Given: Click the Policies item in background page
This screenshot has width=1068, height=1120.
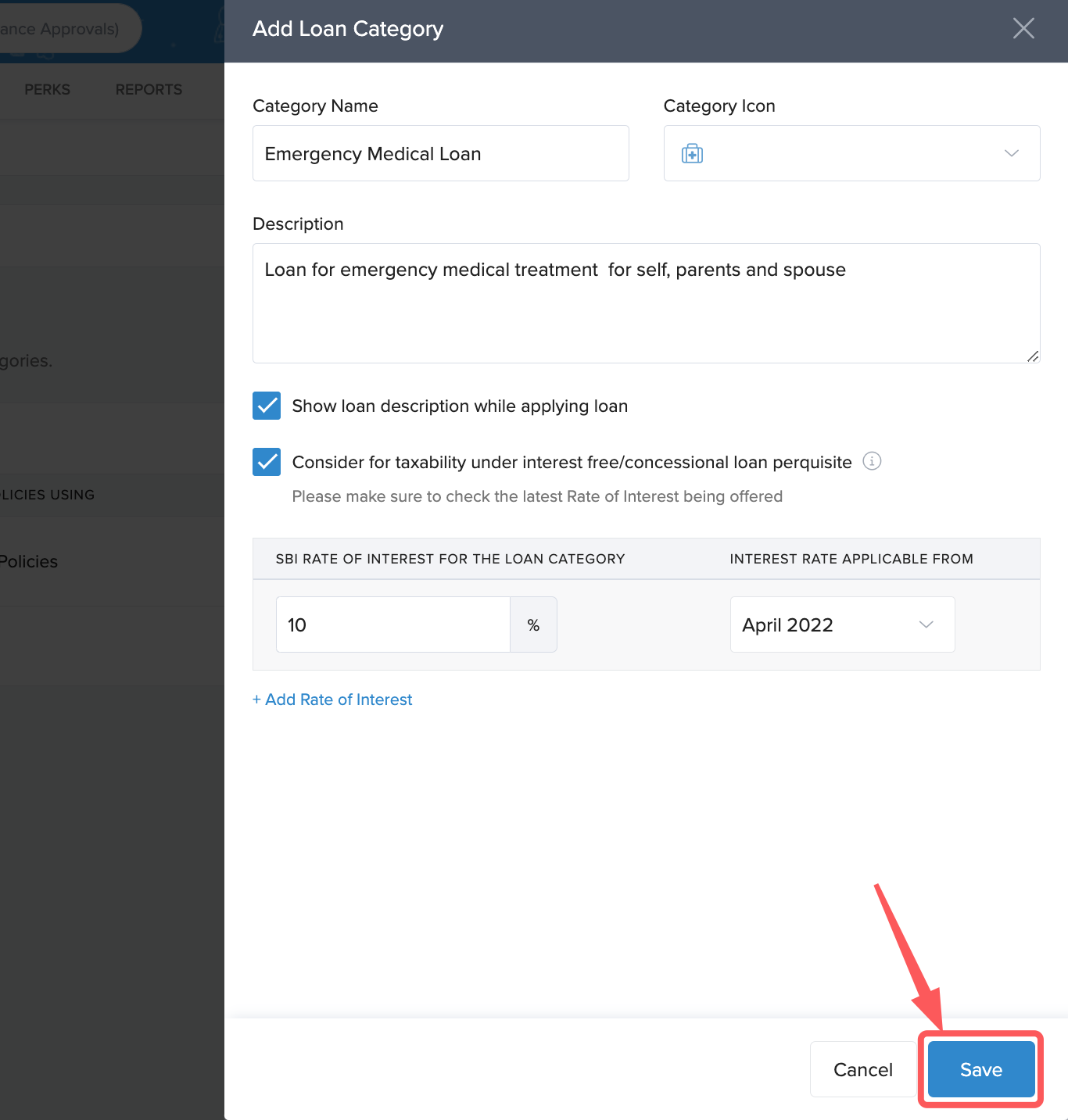Looking at the screenshot, I should click(29, 562).
